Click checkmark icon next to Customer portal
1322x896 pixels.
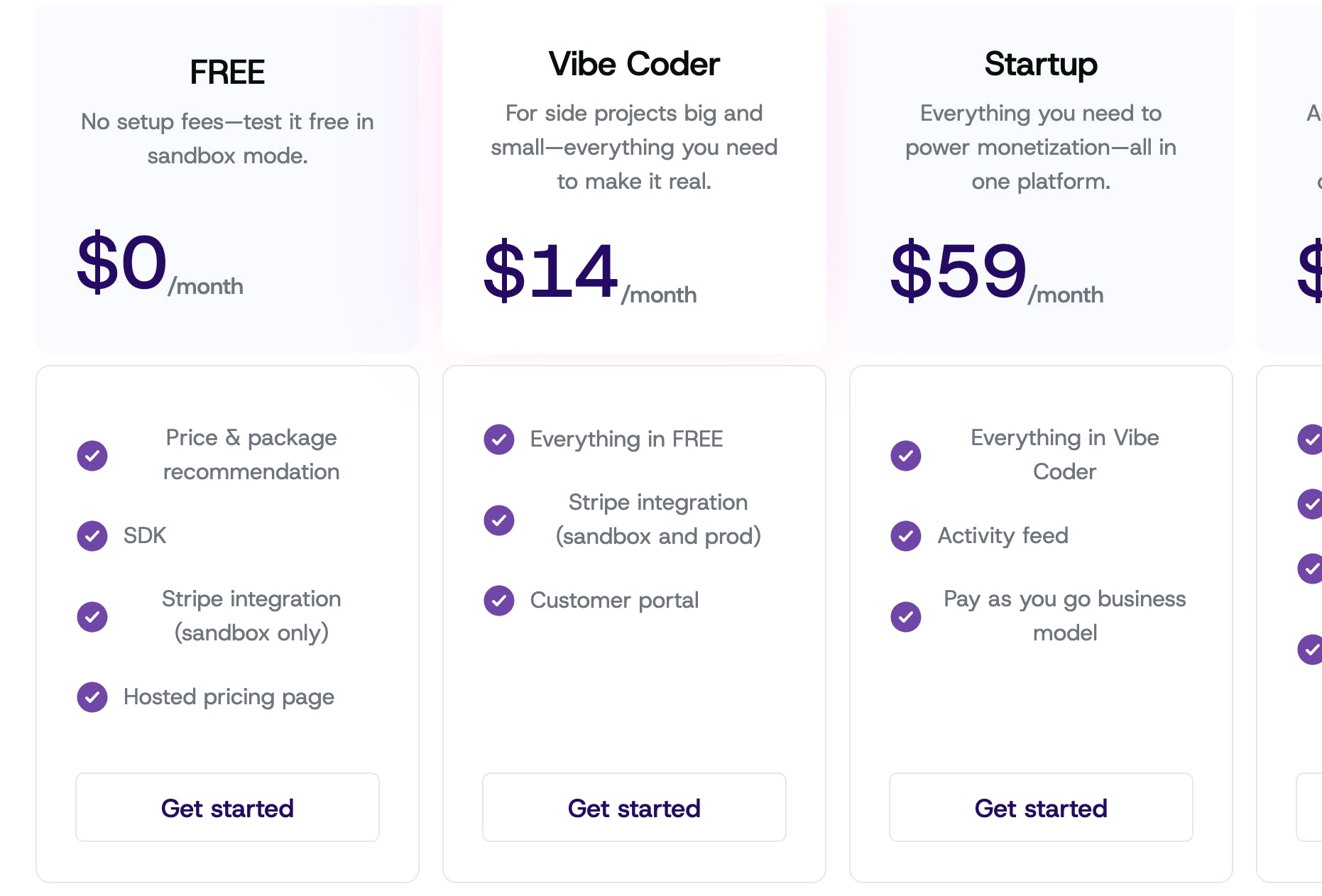tap(499, 601)
